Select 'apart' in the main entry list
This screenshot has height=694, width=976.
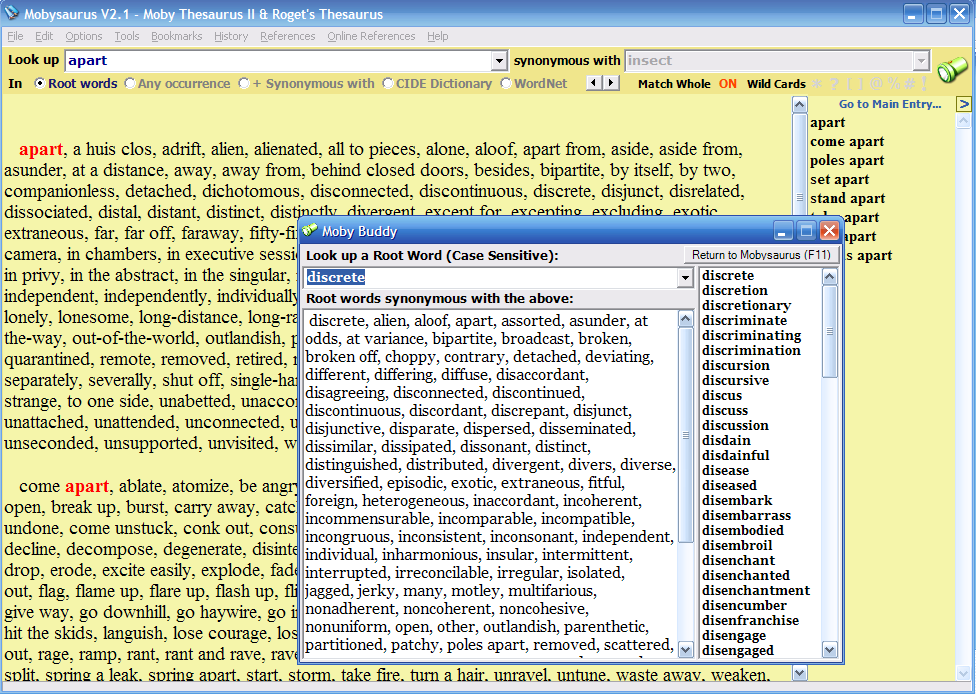coord(827,123)
